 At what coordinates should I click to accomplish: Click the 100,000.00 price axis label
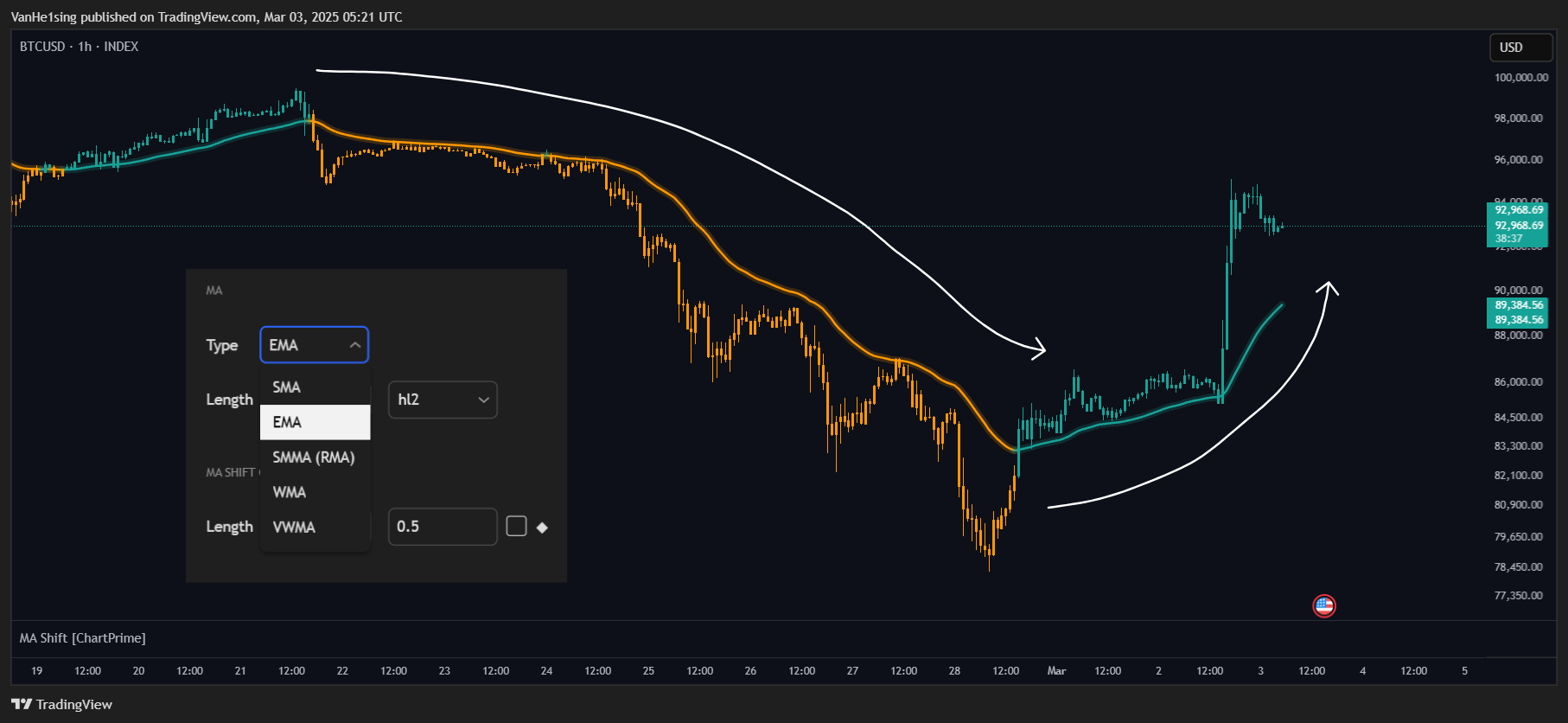point(1520,78)
